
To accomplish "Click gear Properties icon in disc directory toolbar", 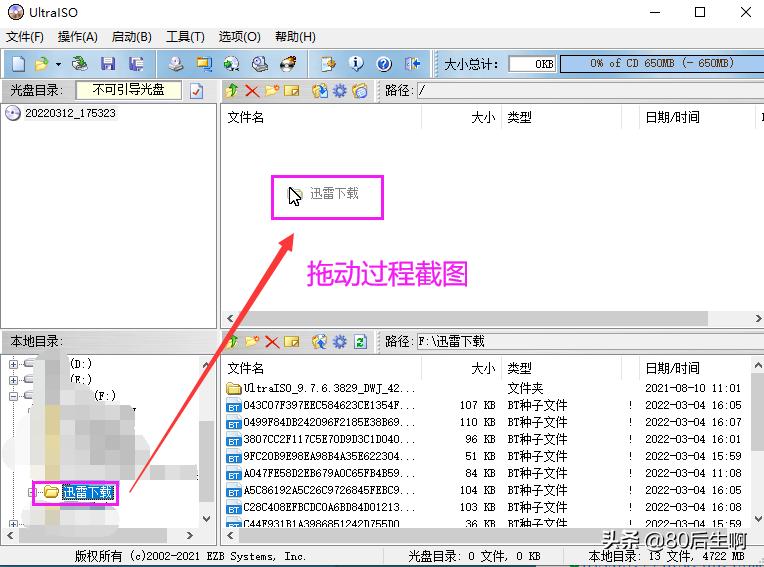I will [340, 91].
